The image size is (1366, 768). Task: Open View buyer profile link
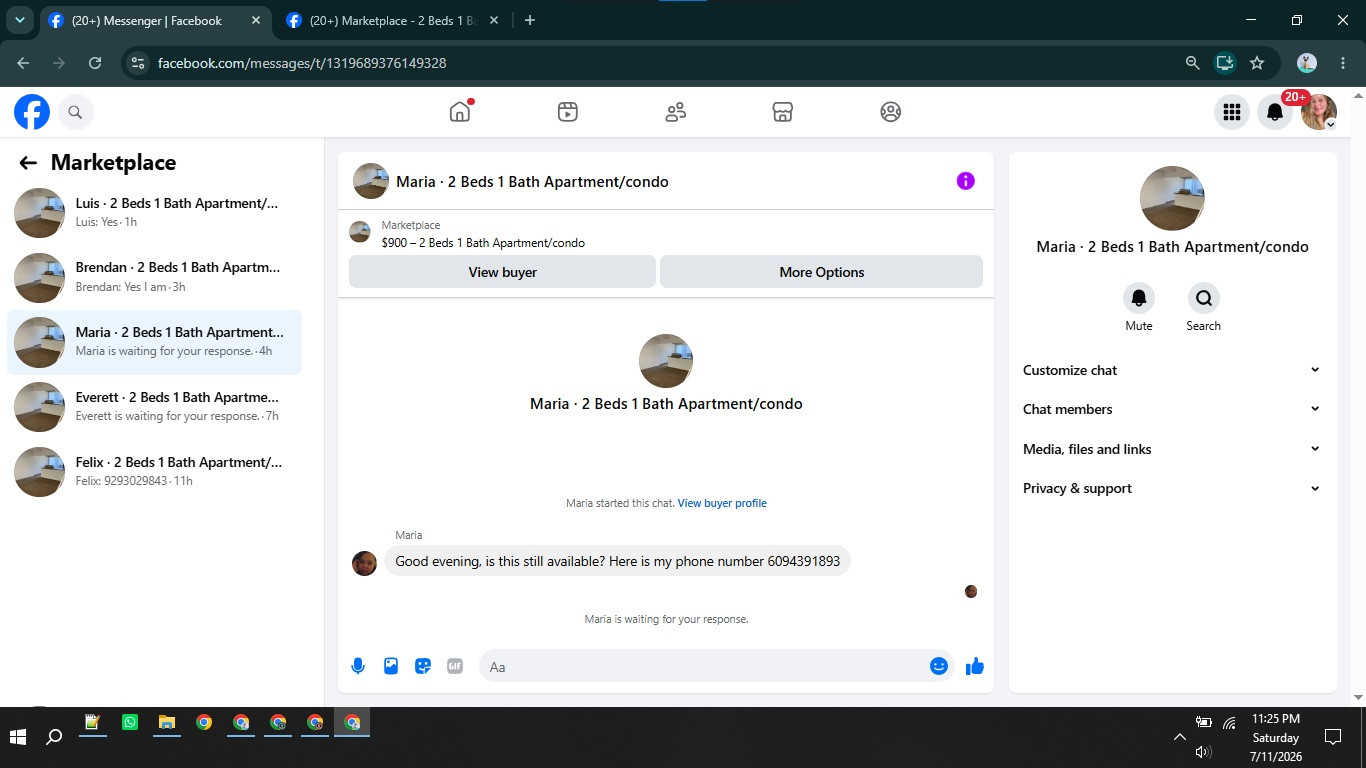(x=722, y=503)
